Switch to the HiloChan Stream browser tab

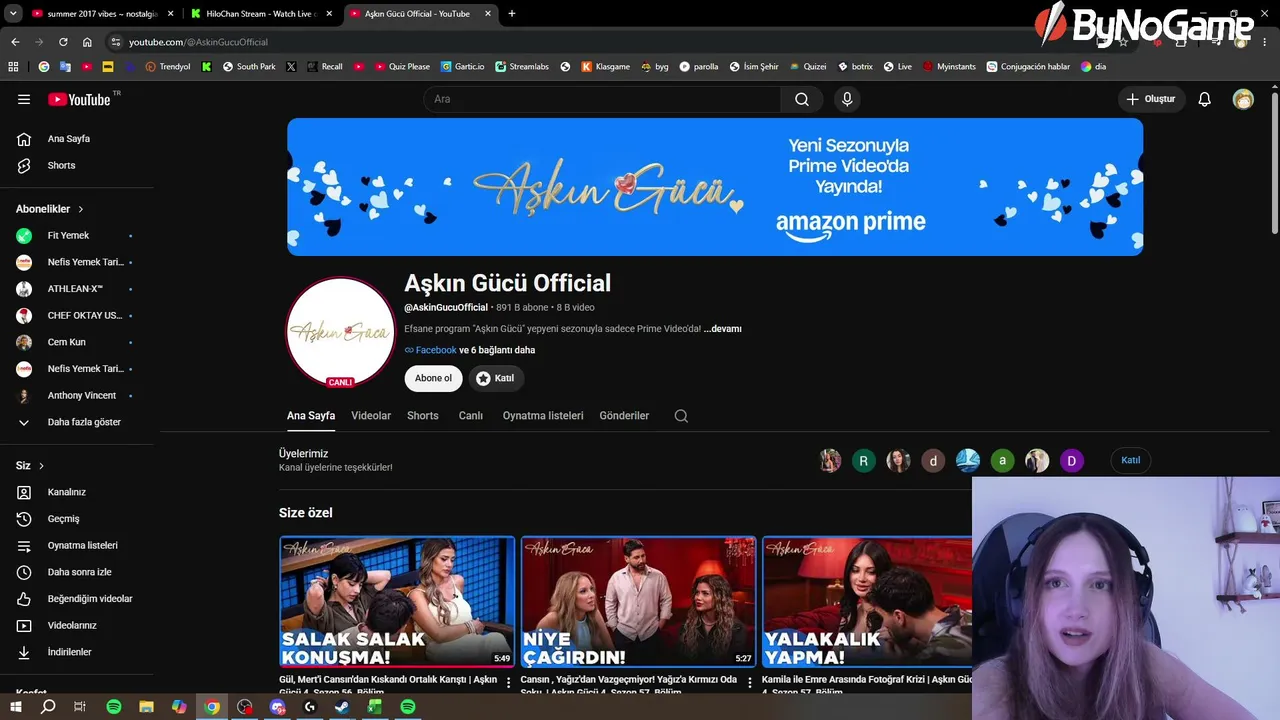click(x=260, y=14)
